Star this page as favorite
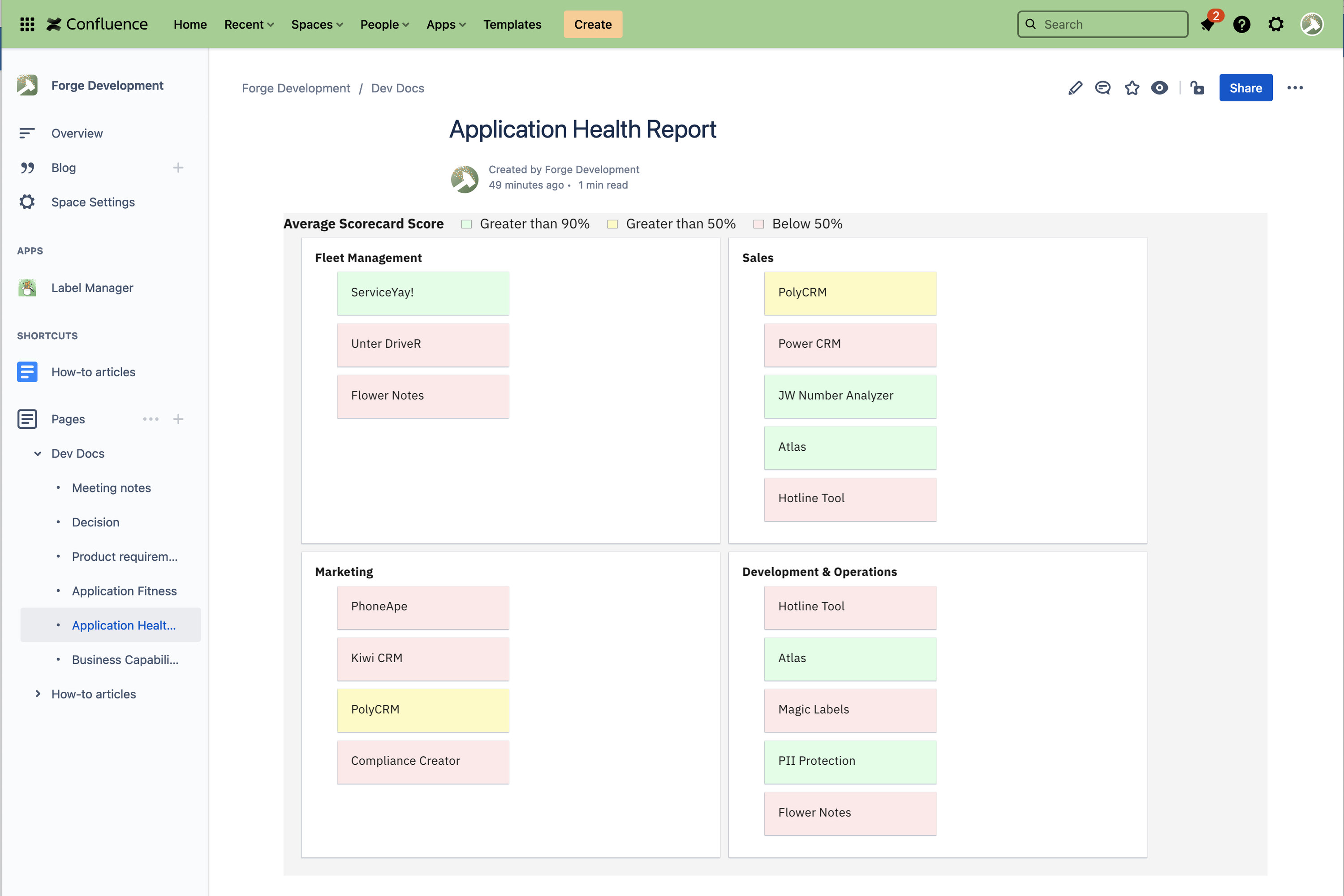This screenshot has width=1344, height=896. click(1132, 88)
